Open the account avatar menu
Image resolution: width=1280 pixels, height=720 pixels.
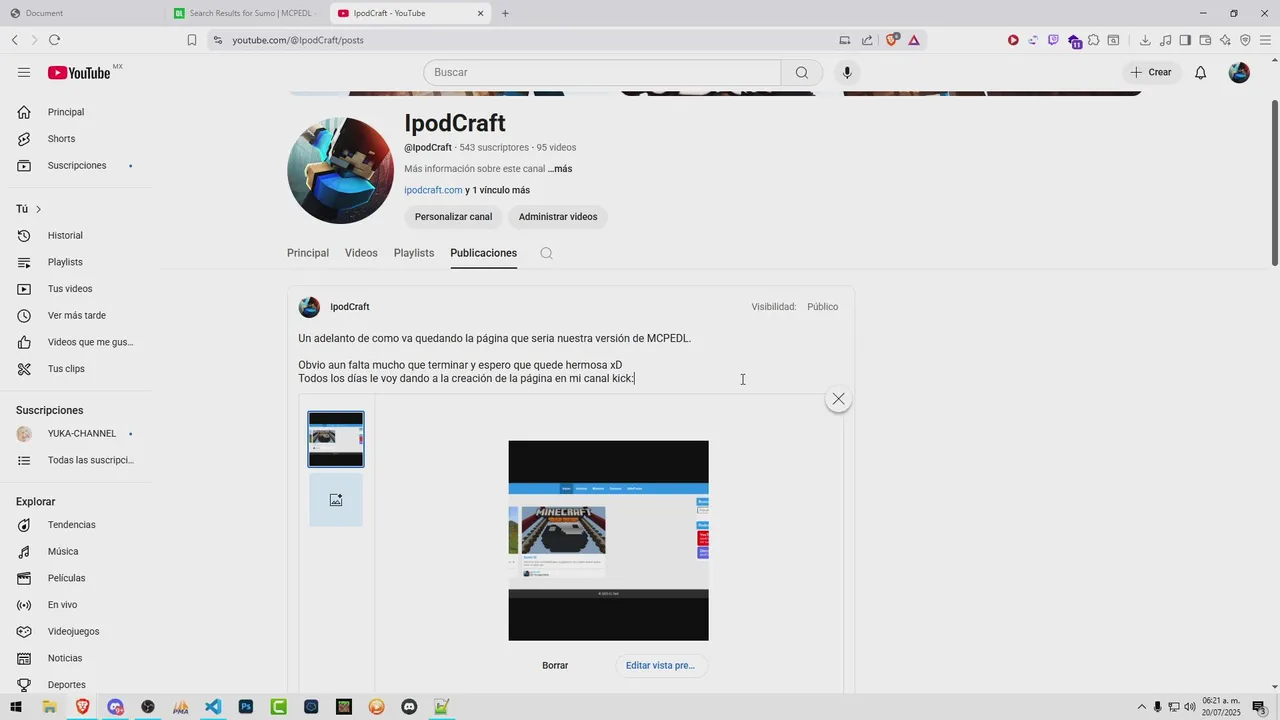[x=1239, y=72]
